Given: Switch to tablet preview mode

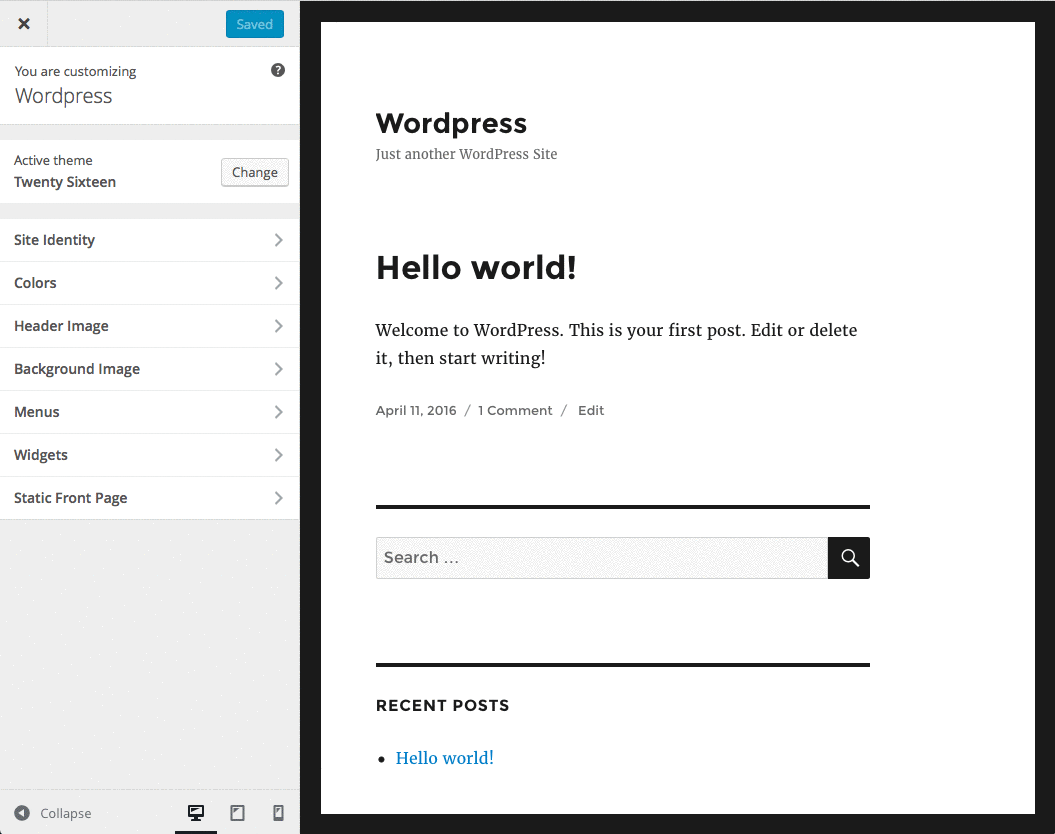Looking at the screenshot, I should pyautogui.click(x=238, y=812).
